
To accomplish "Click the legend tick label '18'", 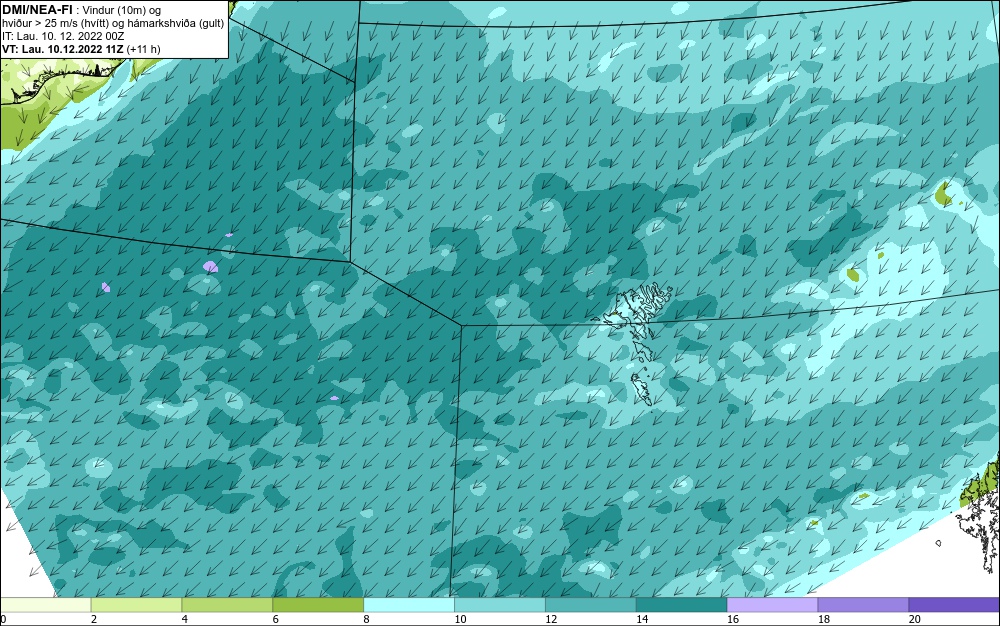I will 823,619.
